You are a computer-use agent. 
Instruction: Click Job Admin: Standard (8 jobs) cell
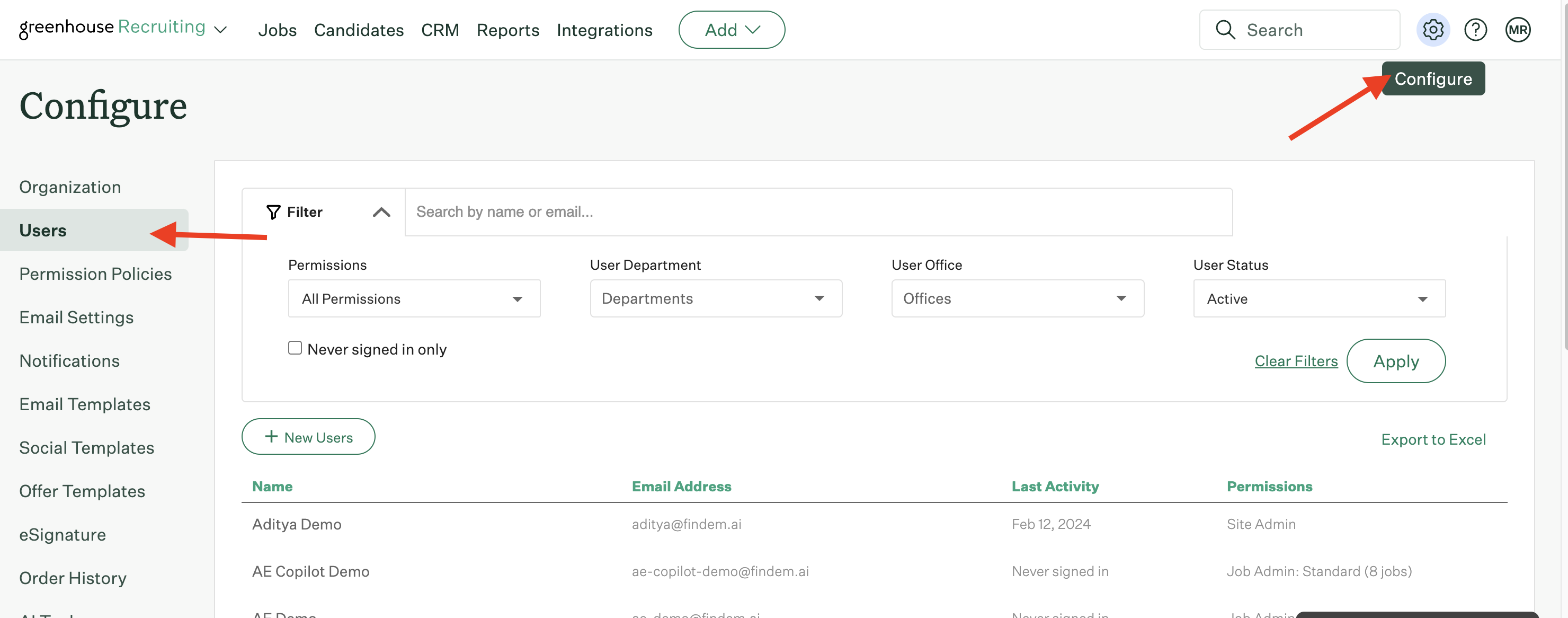pyautogui.click(x=1318, y=571)
